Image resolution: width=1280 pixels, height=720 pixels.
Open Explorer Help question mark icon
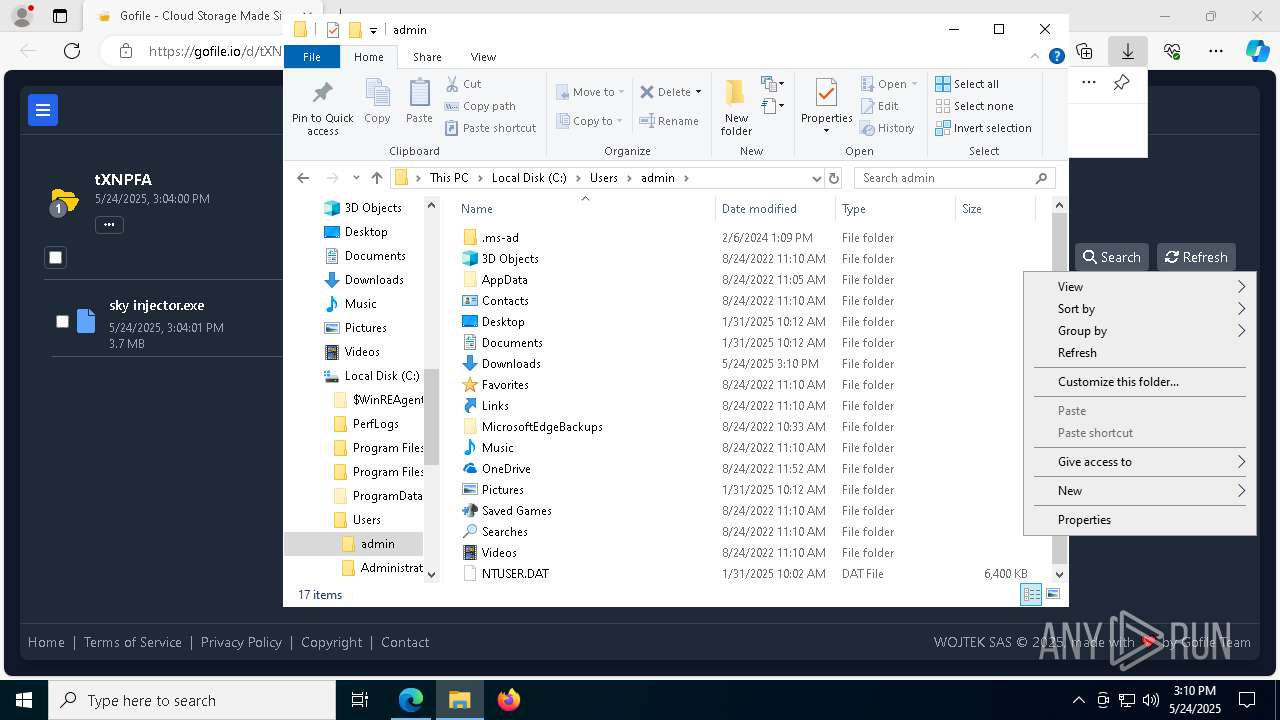tap(1056, 57)
